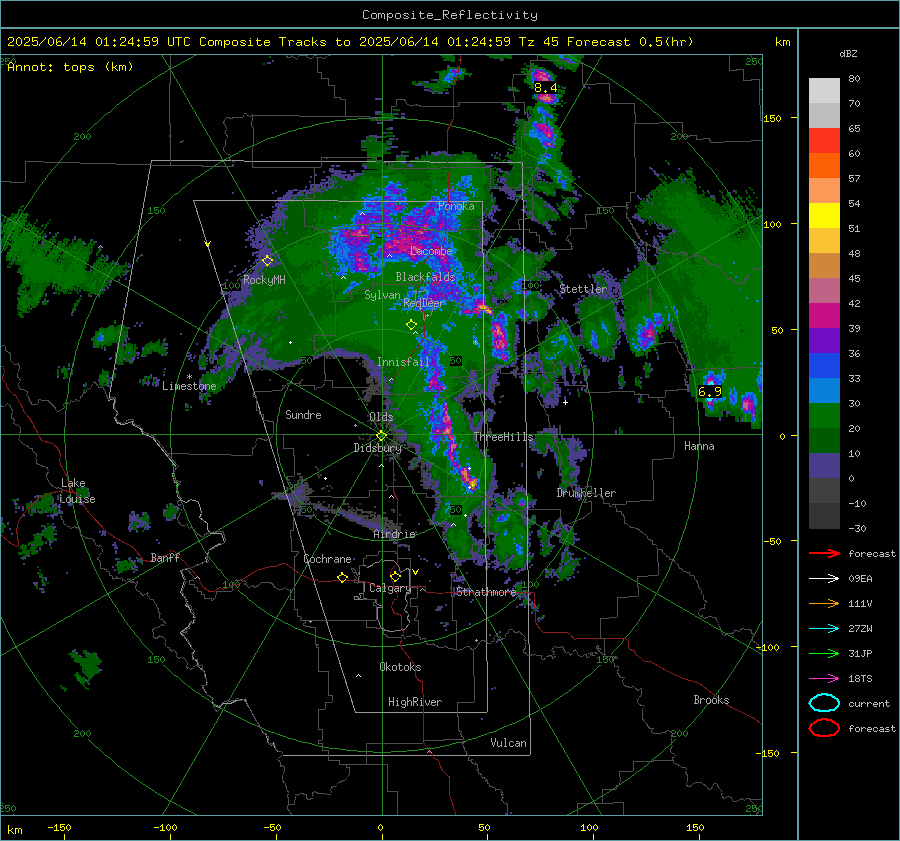Click the Limestone label
The image size is (900, 841).
coord(189,386)
